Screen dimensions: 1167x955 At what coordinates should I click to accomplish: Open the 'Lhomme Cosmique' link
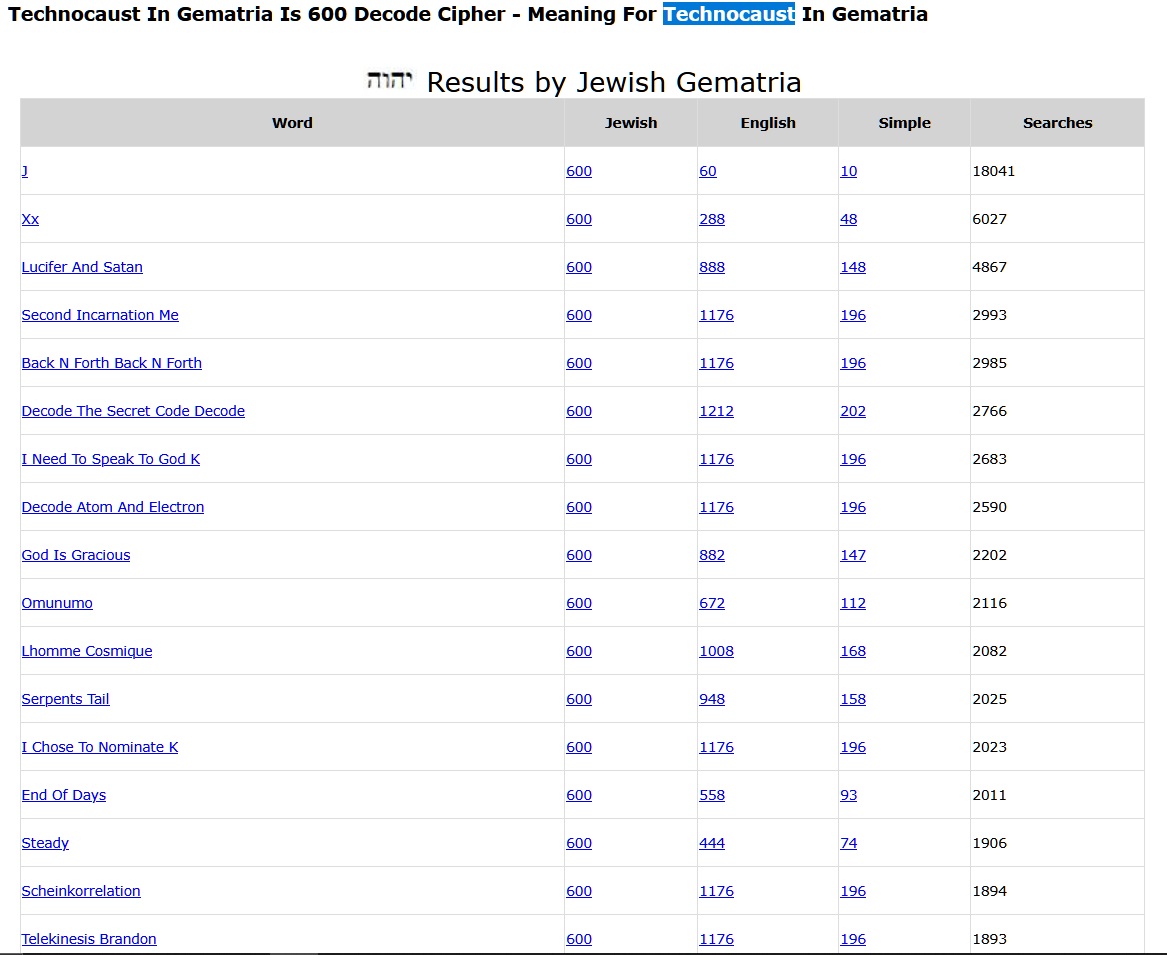pyautogui.click(x=87, y=651)
